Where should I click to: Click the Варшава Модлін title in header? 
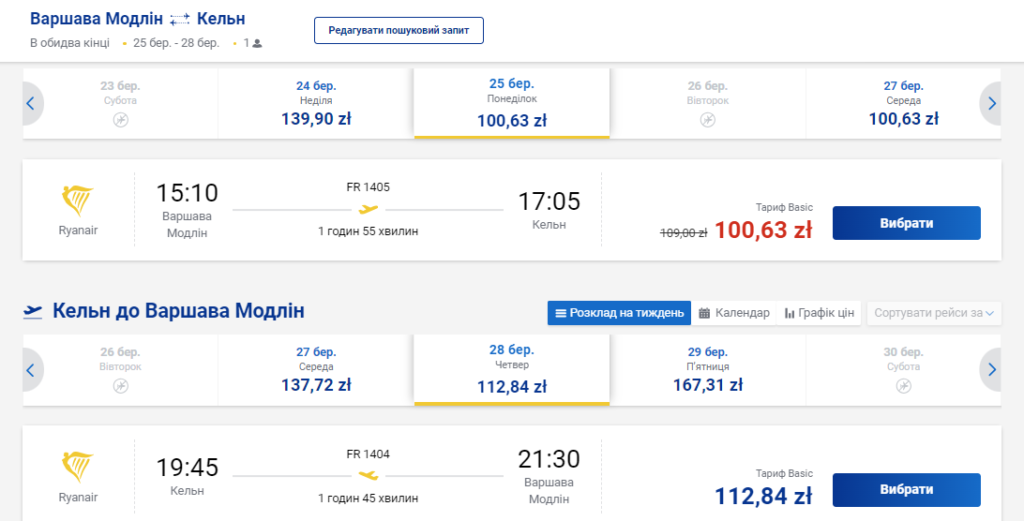click(x=96, y=18)
